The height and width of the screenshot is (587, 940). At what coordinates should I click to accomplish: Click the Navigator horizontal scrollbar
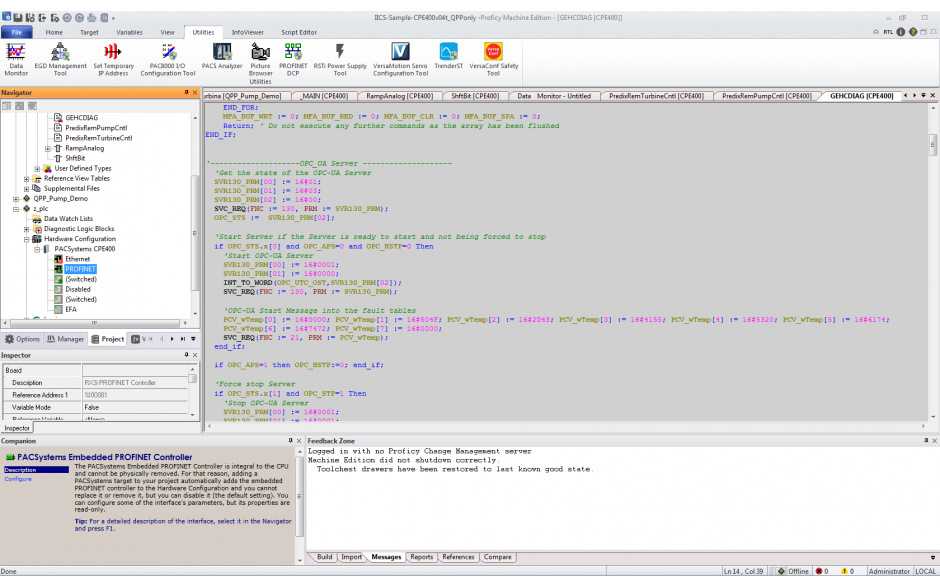[x=94, y=323]
